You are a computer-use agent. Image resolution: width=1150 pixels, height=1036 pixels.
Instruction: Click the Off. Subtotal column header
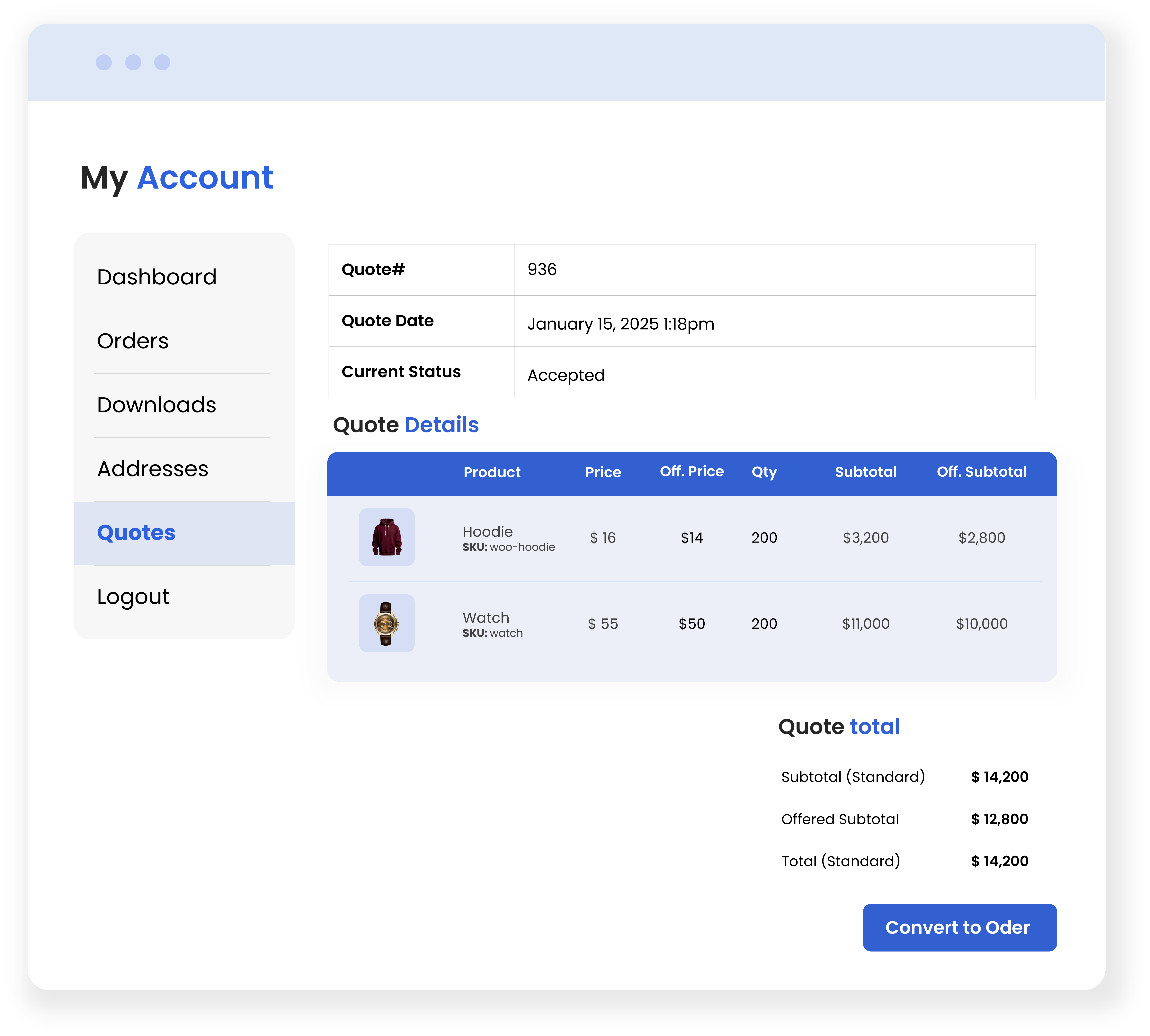pyautogui.click(x=982, y=472)
